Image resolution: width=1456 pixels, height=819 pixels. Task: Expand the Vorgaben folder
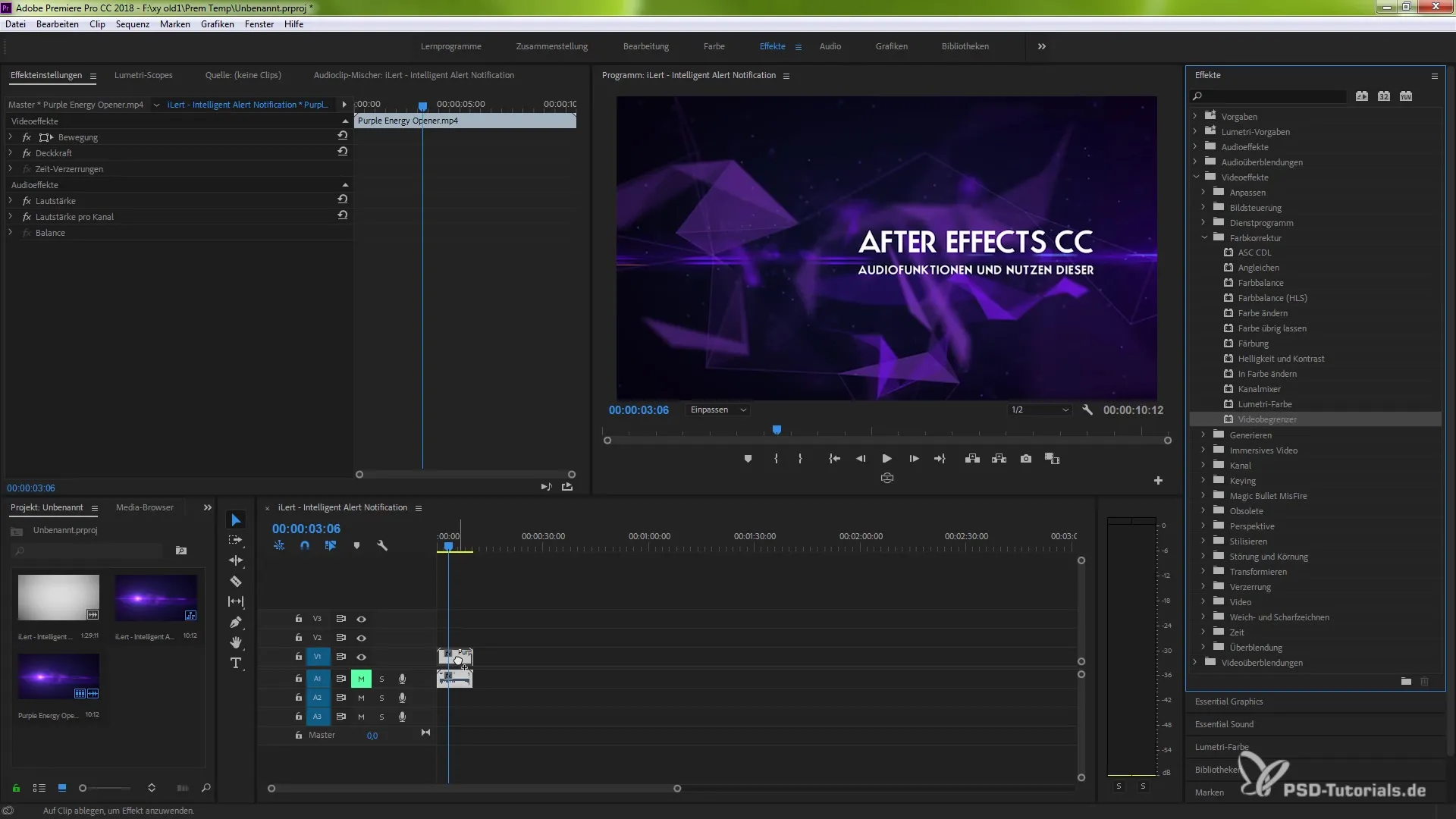pos(1195,116)
